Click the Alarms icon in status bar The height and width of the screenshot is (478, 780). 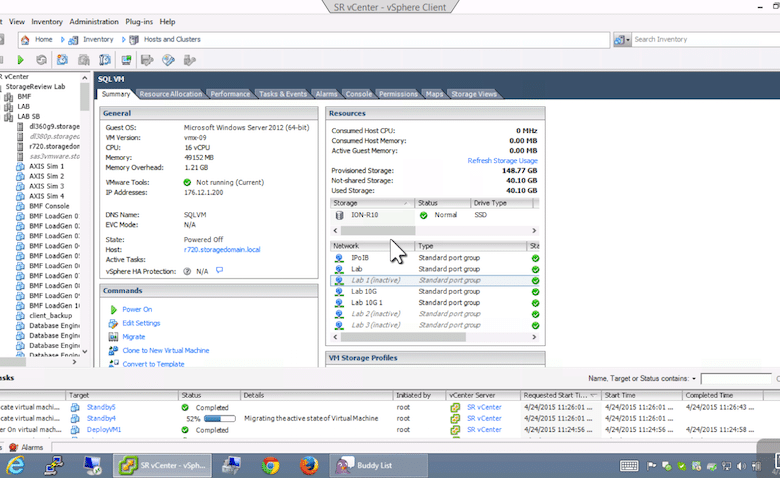pos(14,447)
